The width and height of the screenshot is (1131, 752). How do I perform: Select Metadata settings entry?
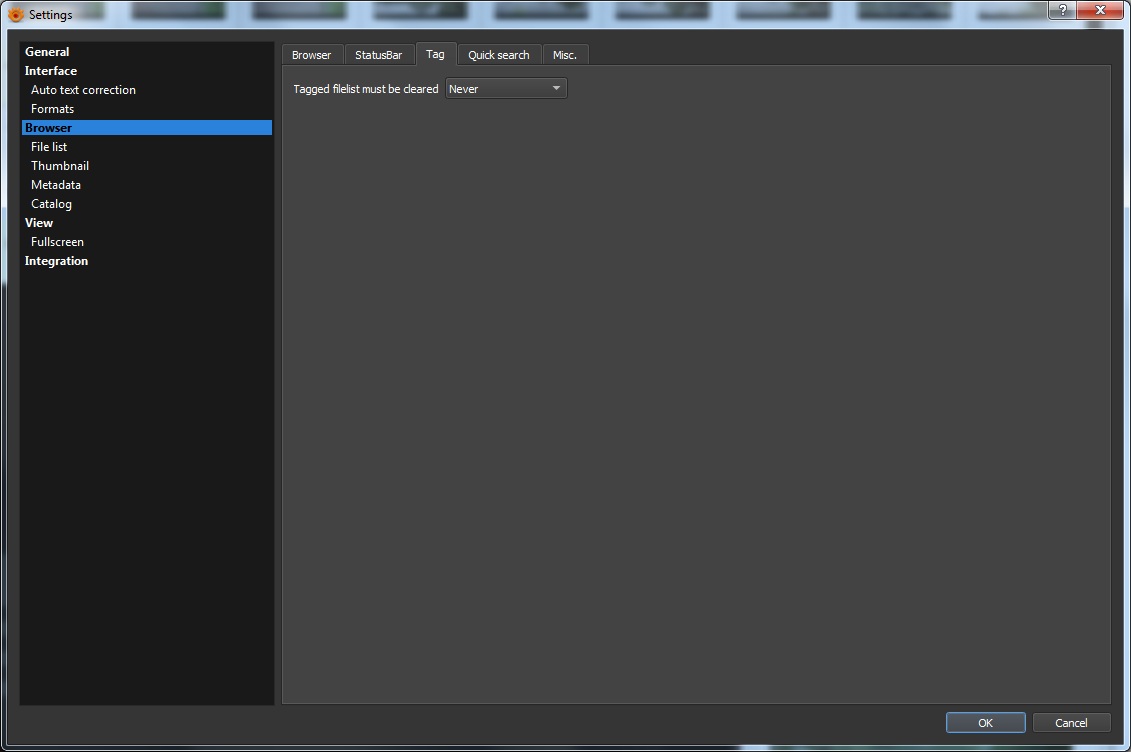point(56,185)
